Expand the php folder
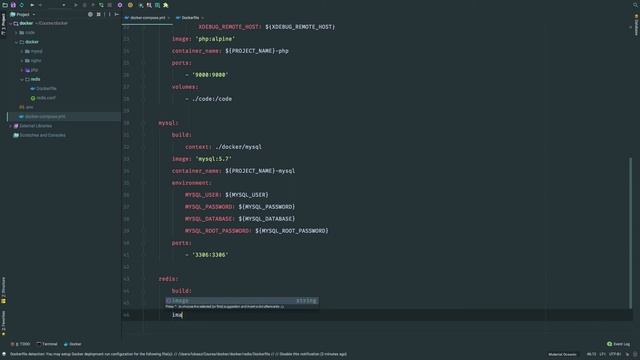The width and height of the screenshot is (640, 360). (x=22, y=70)
